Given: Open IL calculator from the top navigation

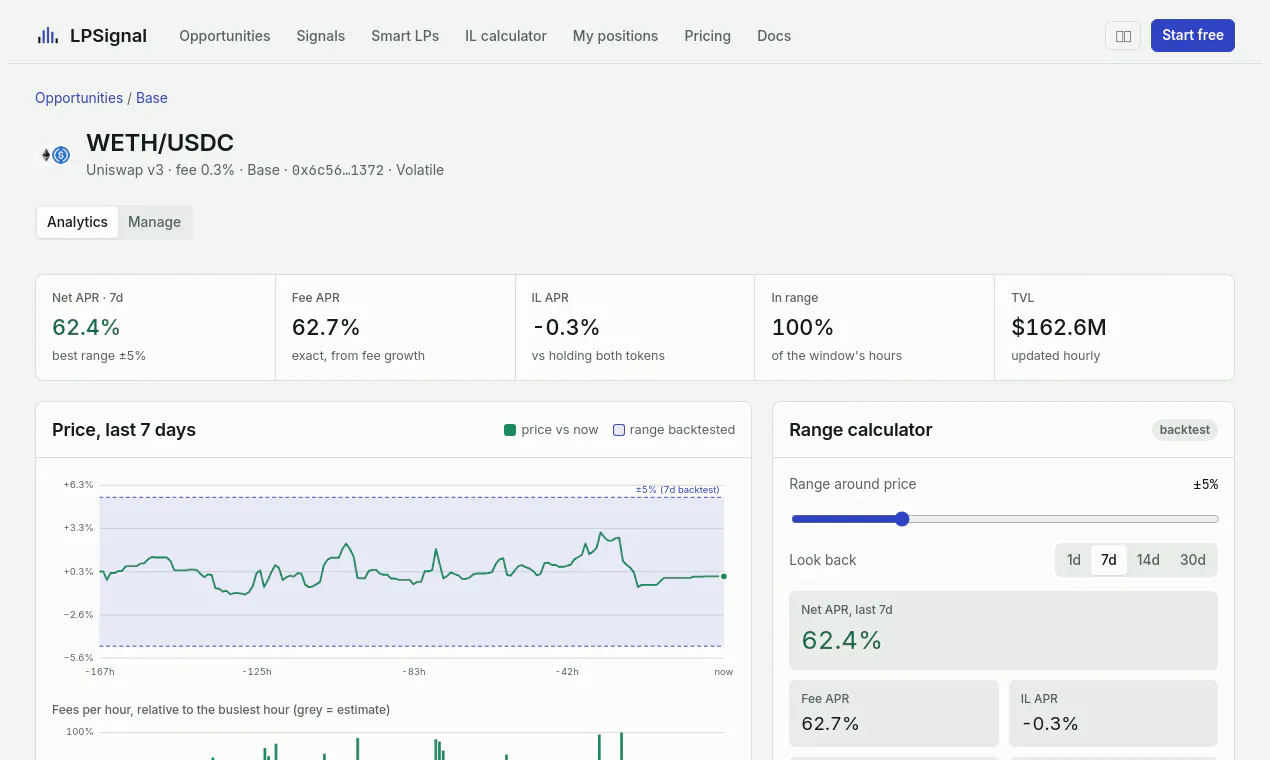Looking at the screenshot, I should [506, 36].
